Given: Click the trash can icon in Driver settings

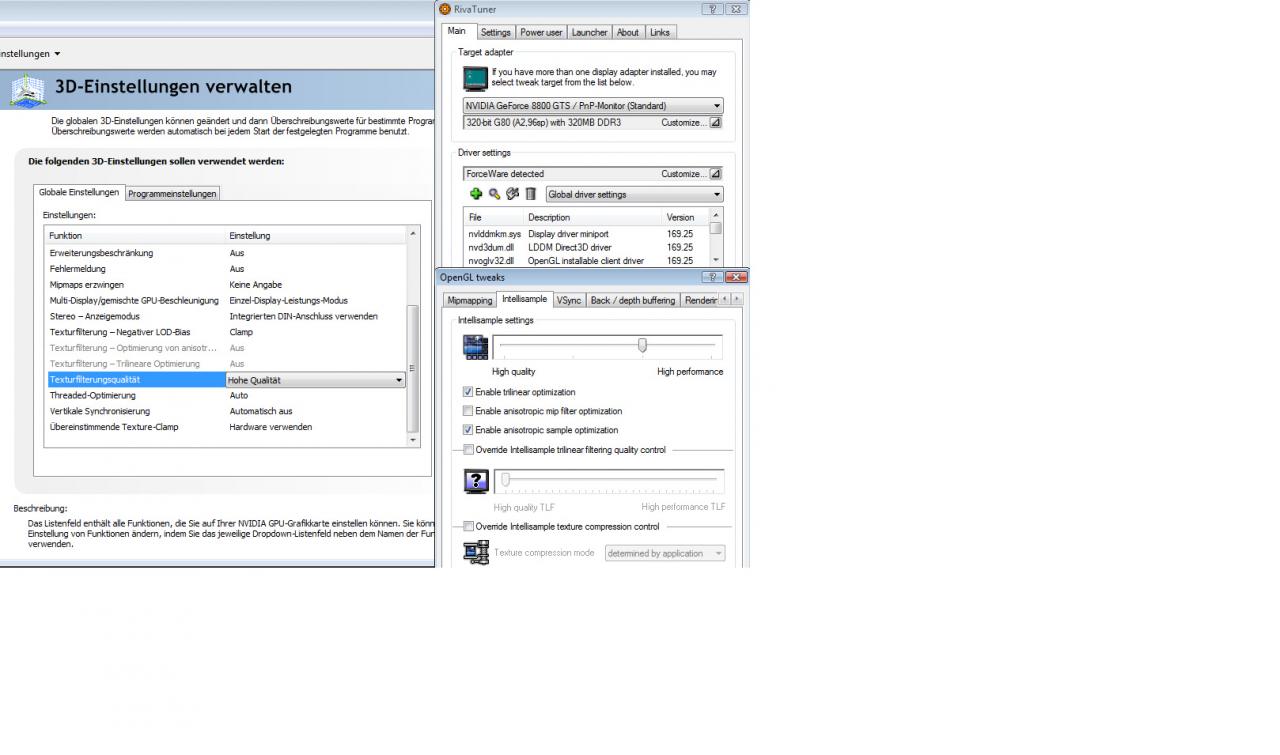Looking at the screenshot, I should (531, 194).
